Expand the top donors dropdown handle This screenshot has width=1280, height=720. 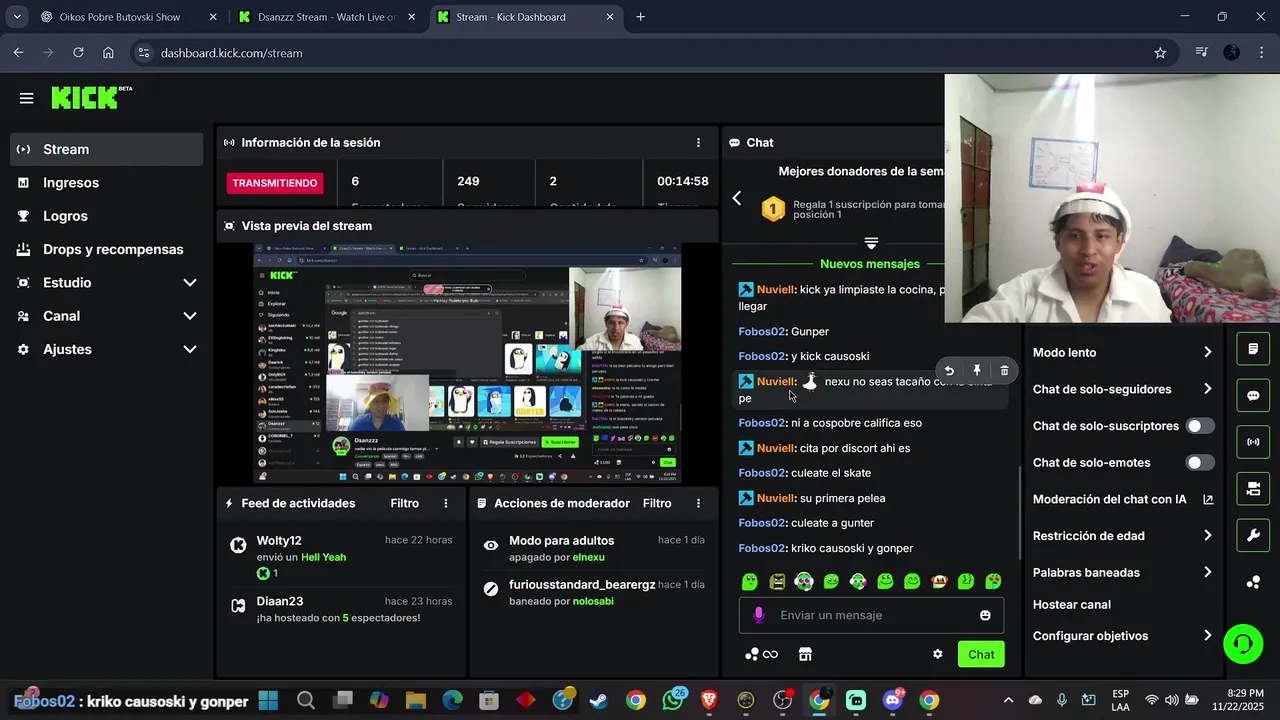[x=871, y=243]
